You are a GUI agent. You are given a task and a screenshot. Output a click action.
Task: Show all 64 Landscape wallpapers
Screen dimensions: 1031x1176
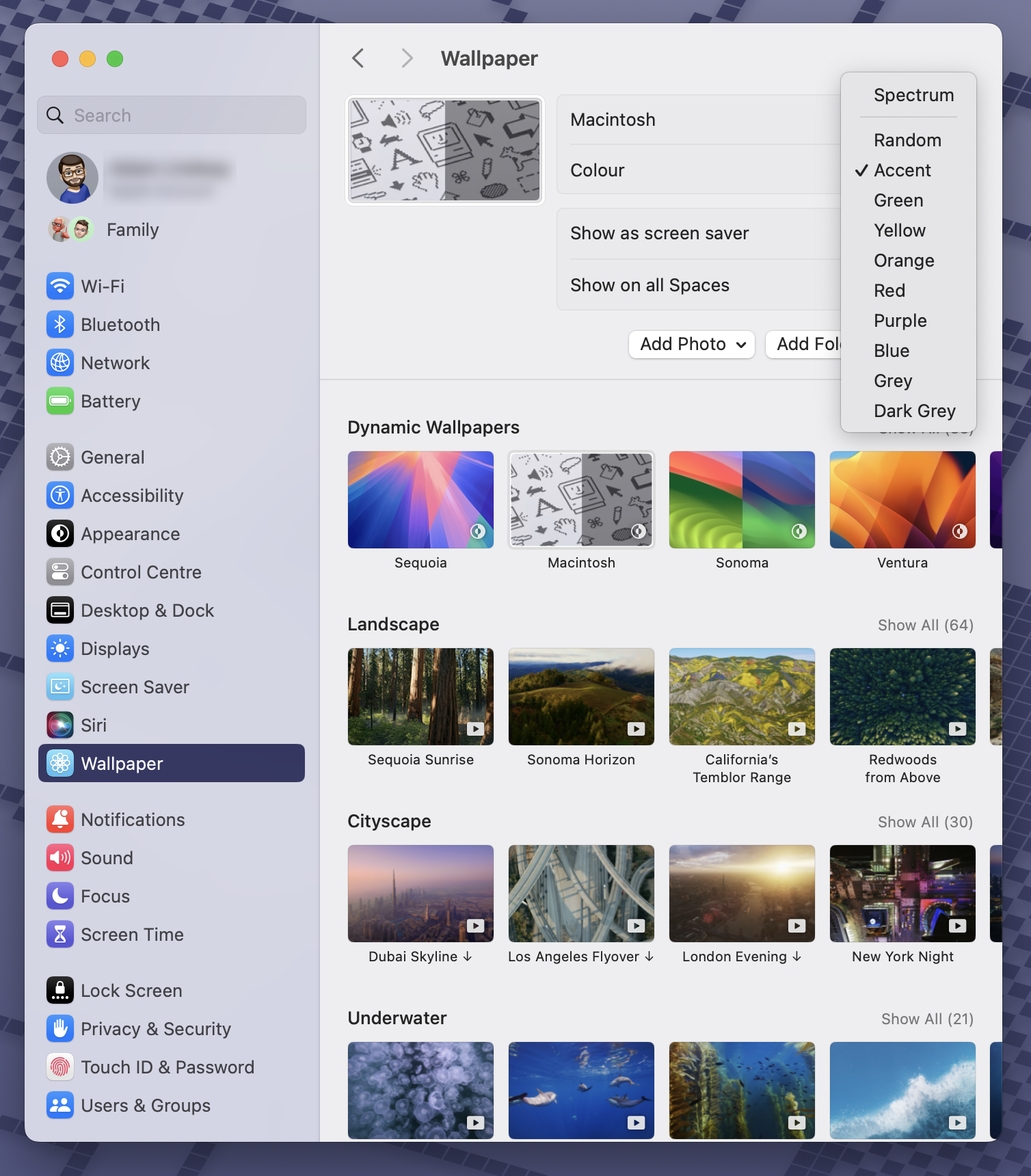click(926, 625)
